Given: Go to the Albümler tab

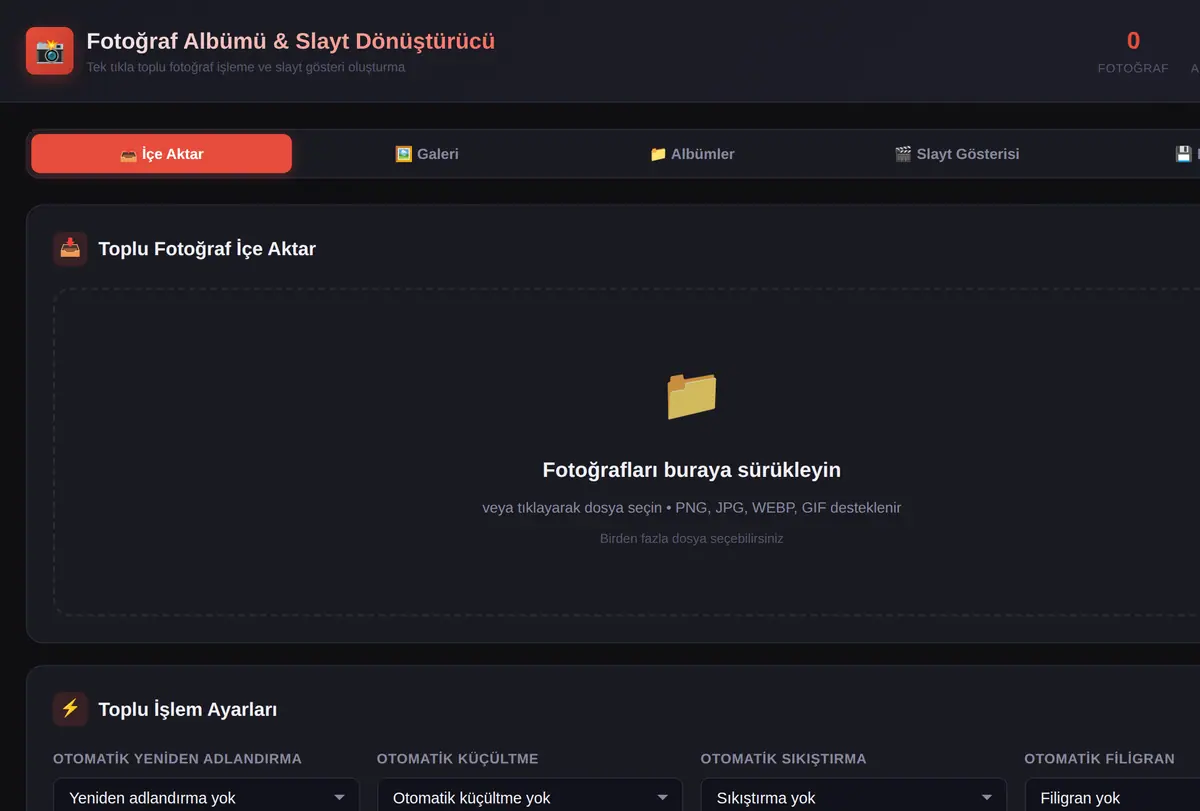Looking at the screenshot, I should [x=692, y=154].
